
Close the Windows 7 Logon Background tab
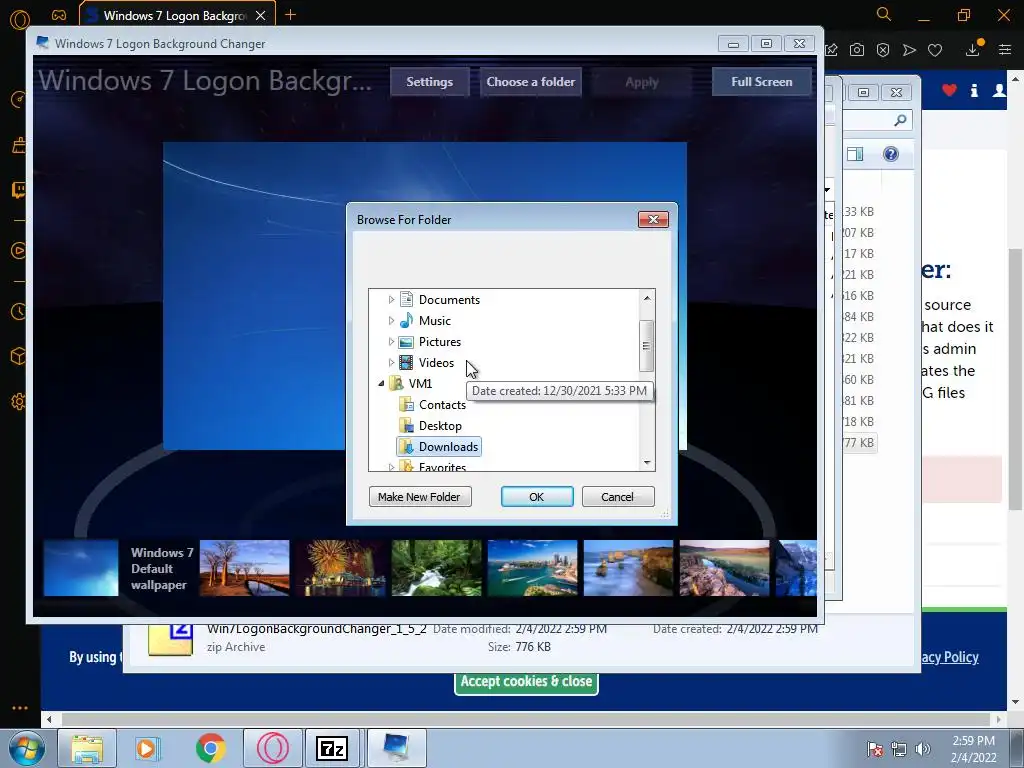pos(261,16)
